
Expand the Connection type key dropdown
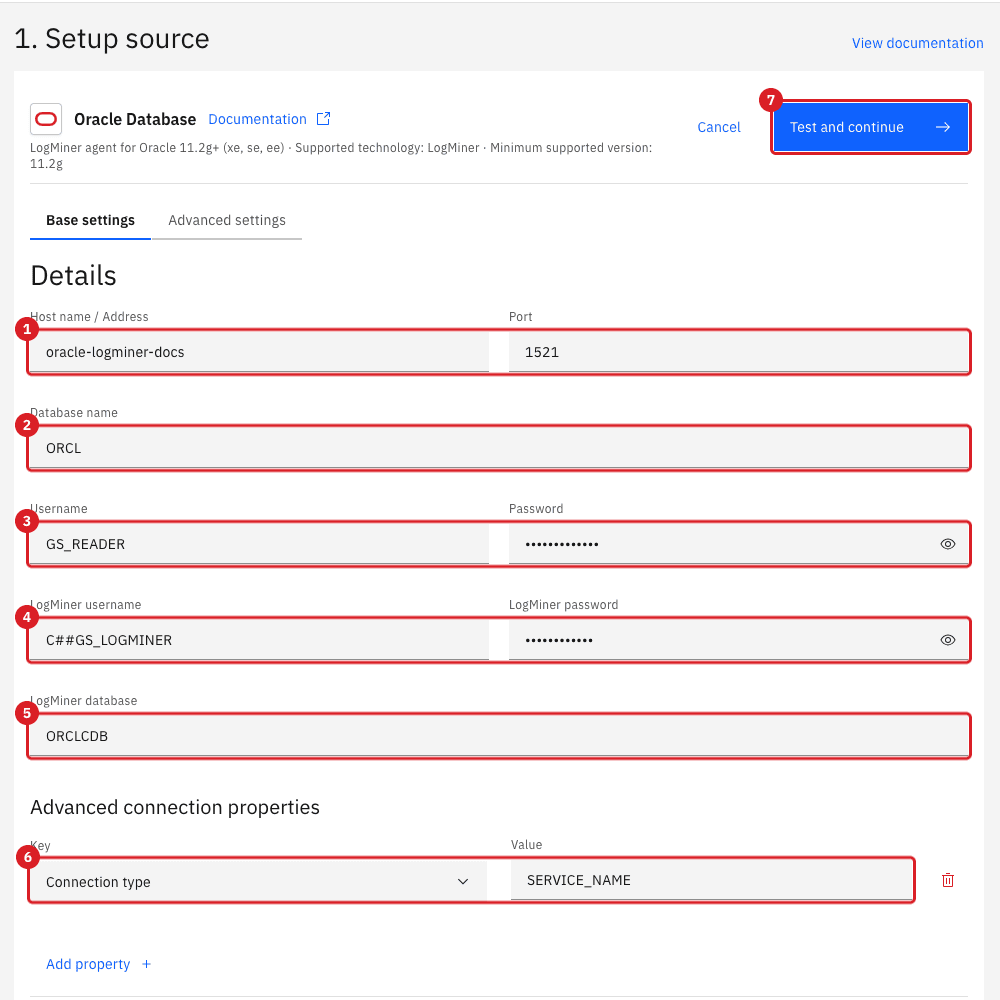(x=463, y=881)
